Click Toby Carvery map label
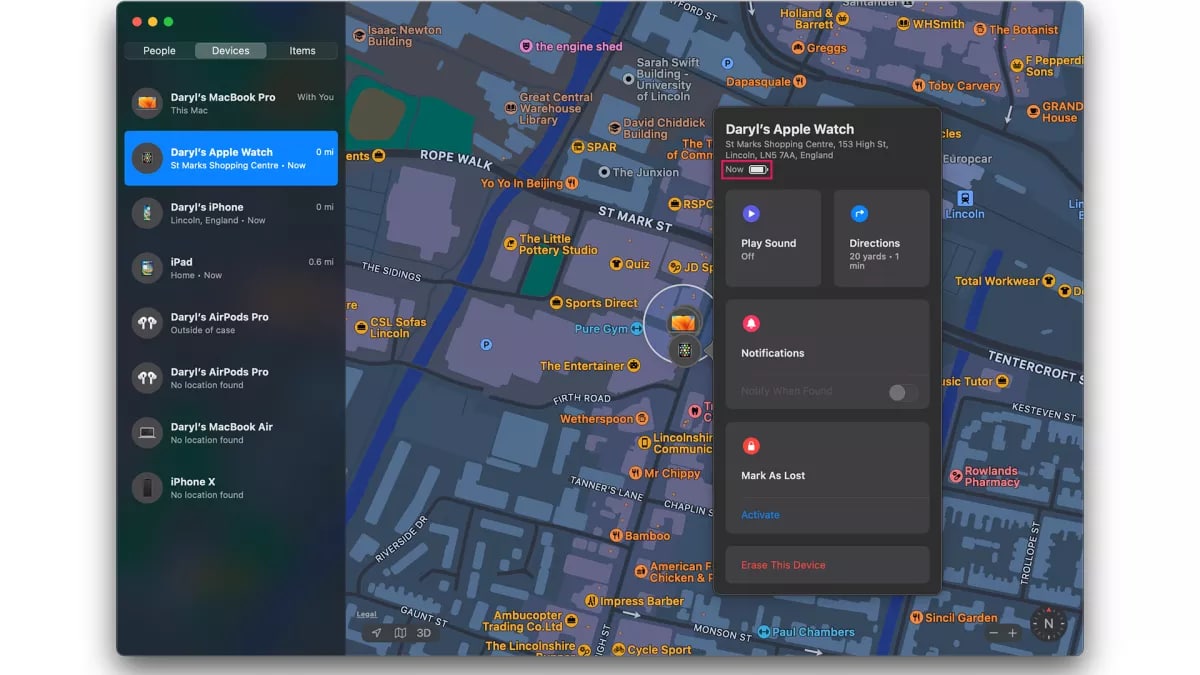This screenshot has height=675, width=1200. click(x=964, y=86)
